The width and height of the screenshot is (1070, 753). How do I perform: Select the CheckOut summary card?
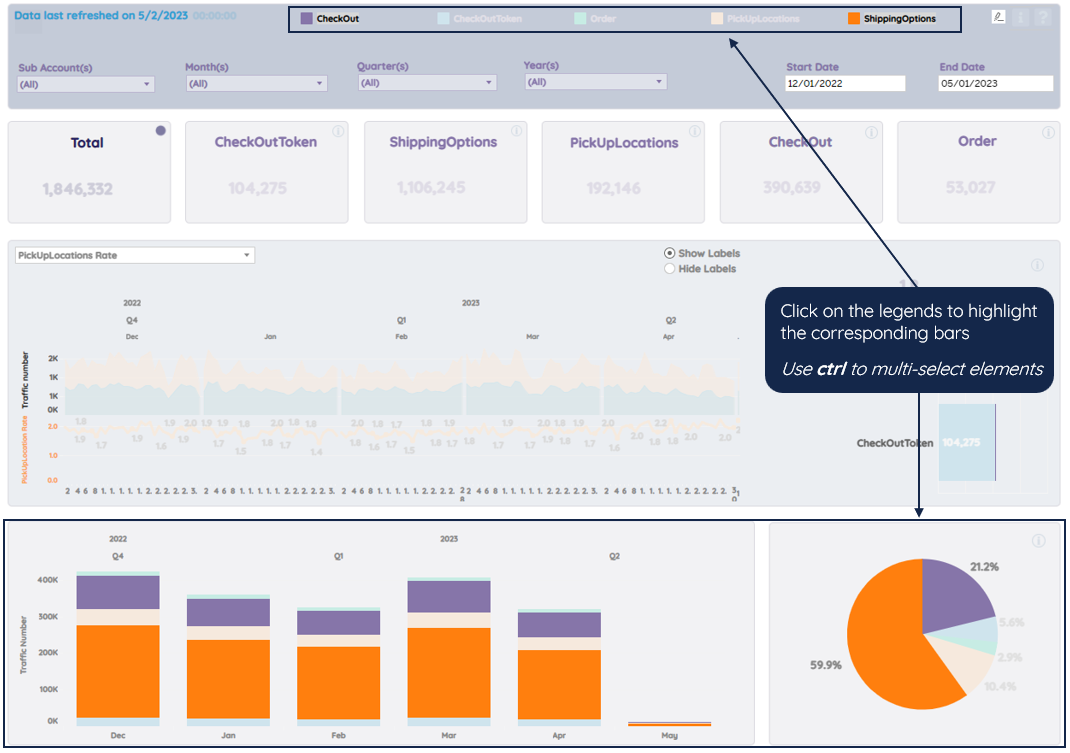click(801, 172)
